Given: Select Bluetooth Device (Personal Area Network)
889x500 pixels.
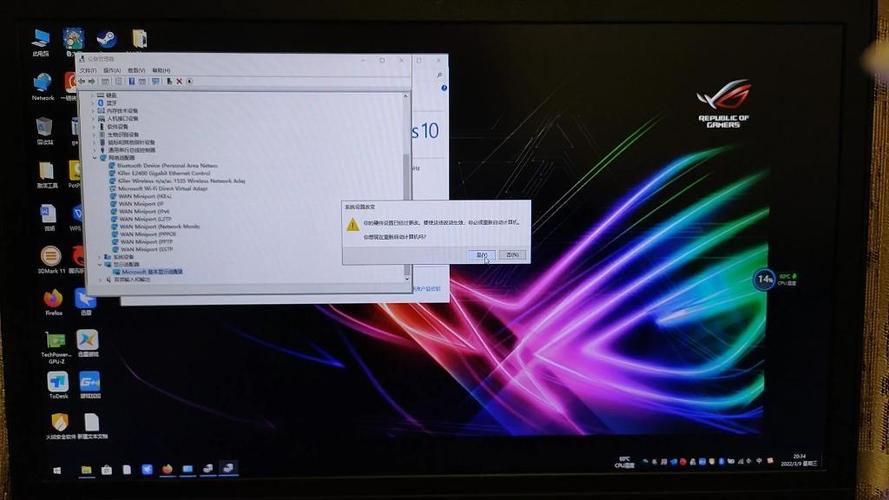Looking at the screenshot, I should pos(163,166).
